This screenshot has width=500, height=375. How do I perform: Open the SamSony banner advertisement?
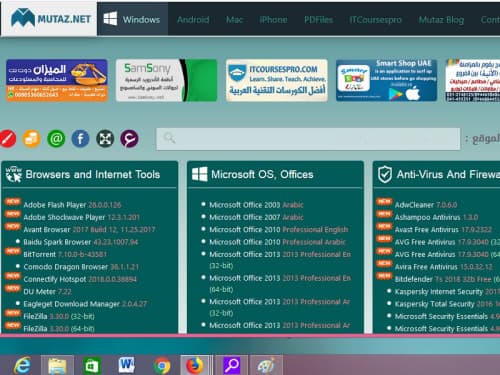tap(166, 80)
